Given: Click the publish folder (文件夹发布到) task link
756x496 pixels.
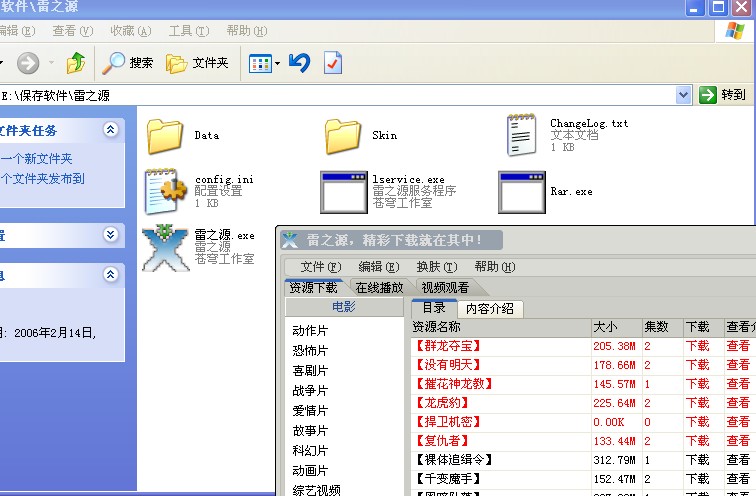Looking at the screenshot, I should pos(42,179).
